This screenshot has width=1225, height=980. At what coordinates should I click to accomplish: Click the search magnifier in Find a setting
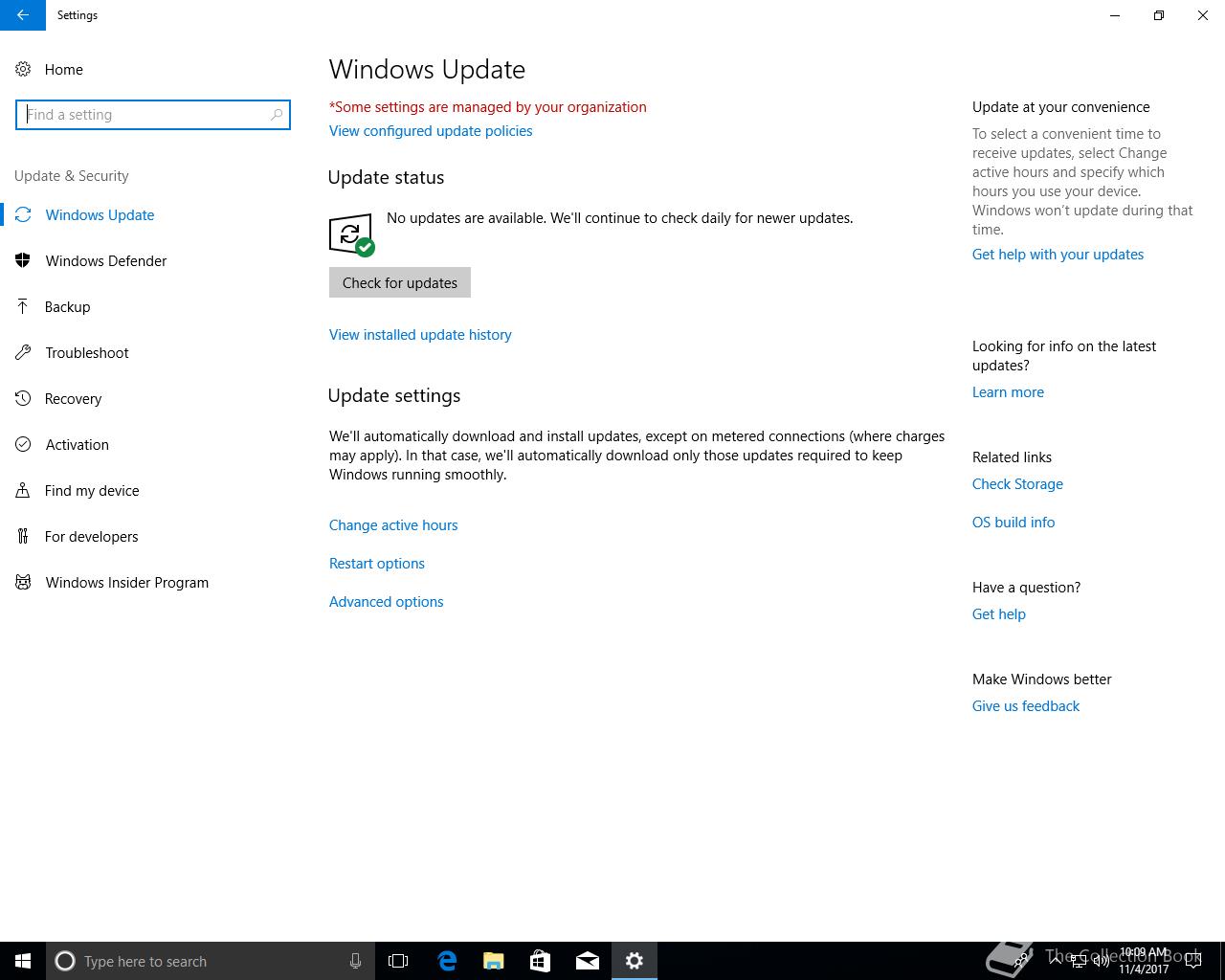(x=277, y=115)
